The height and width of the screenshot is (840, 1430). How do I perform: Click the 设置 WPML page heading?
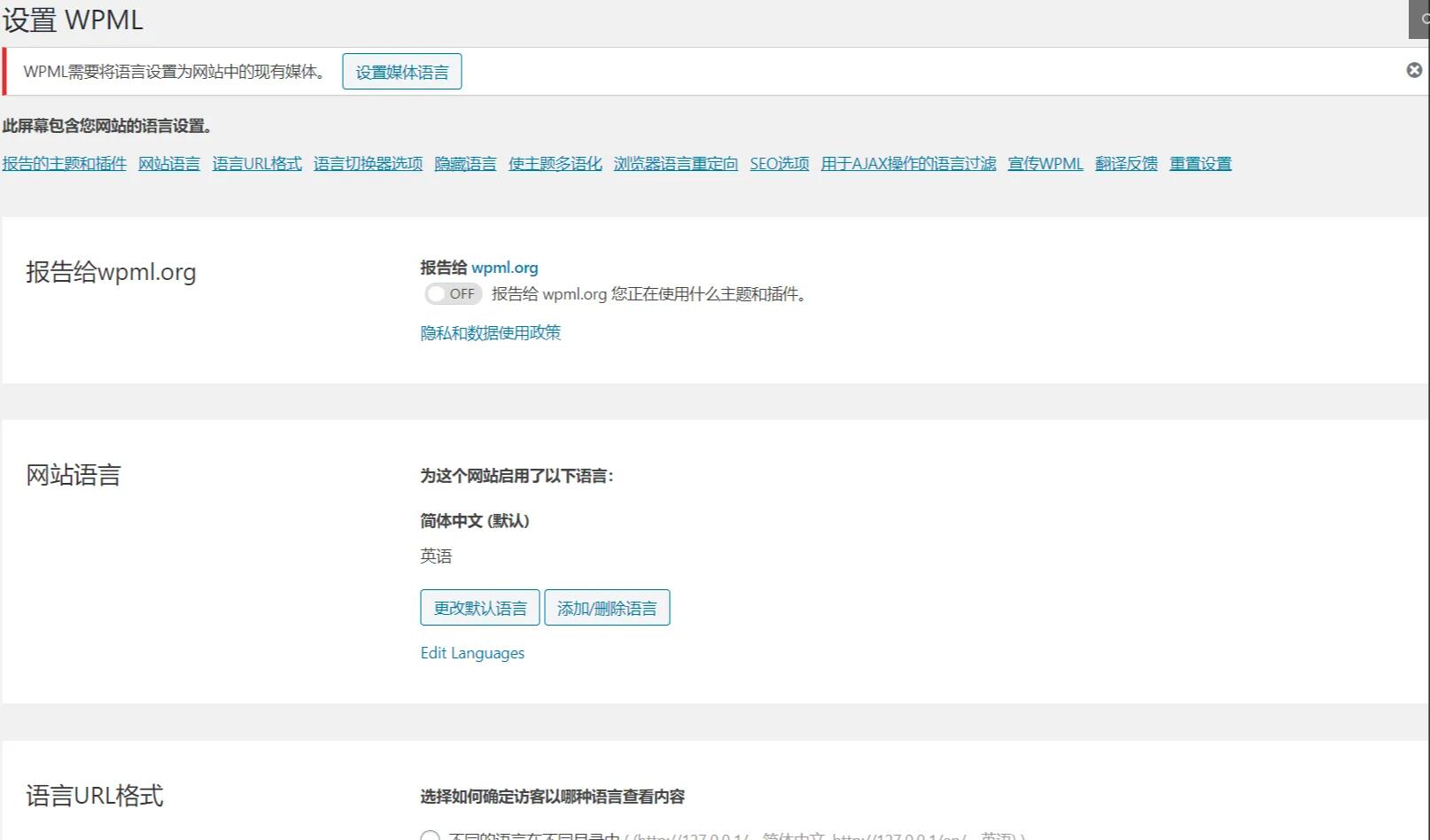tap(73, 19)
